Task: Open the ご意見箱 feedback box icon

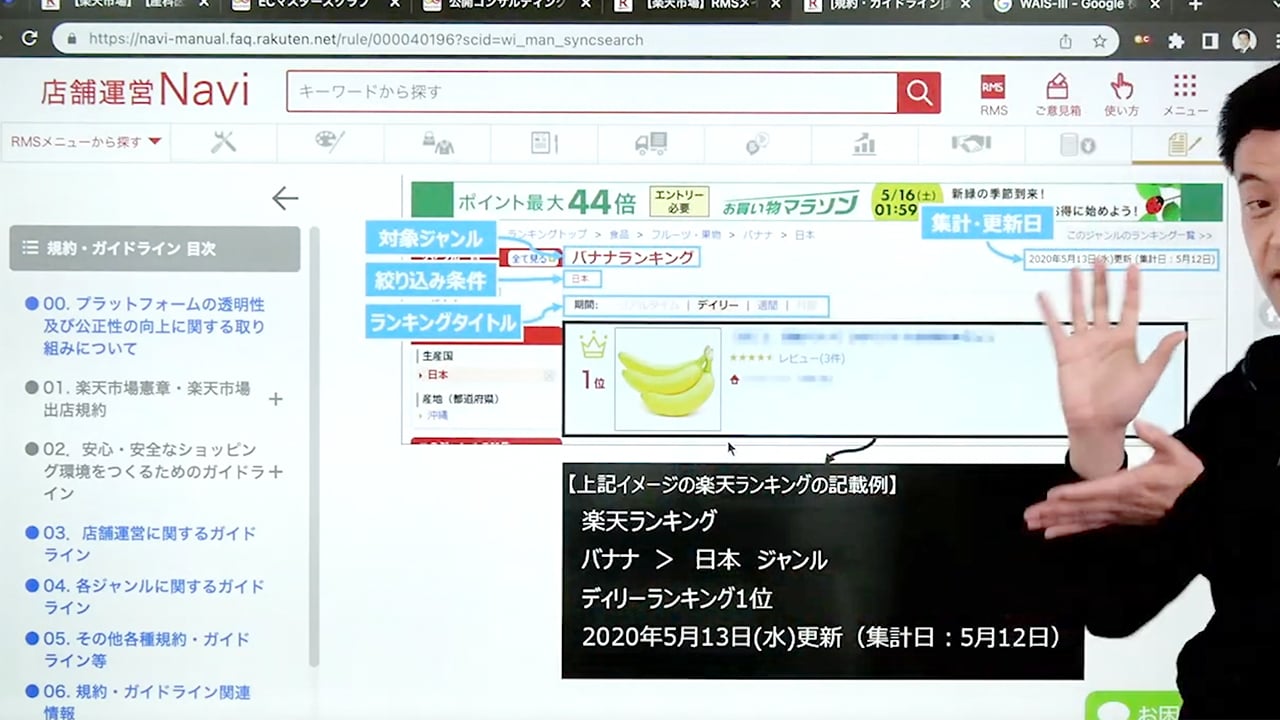Action: [x=1057, y=95]
